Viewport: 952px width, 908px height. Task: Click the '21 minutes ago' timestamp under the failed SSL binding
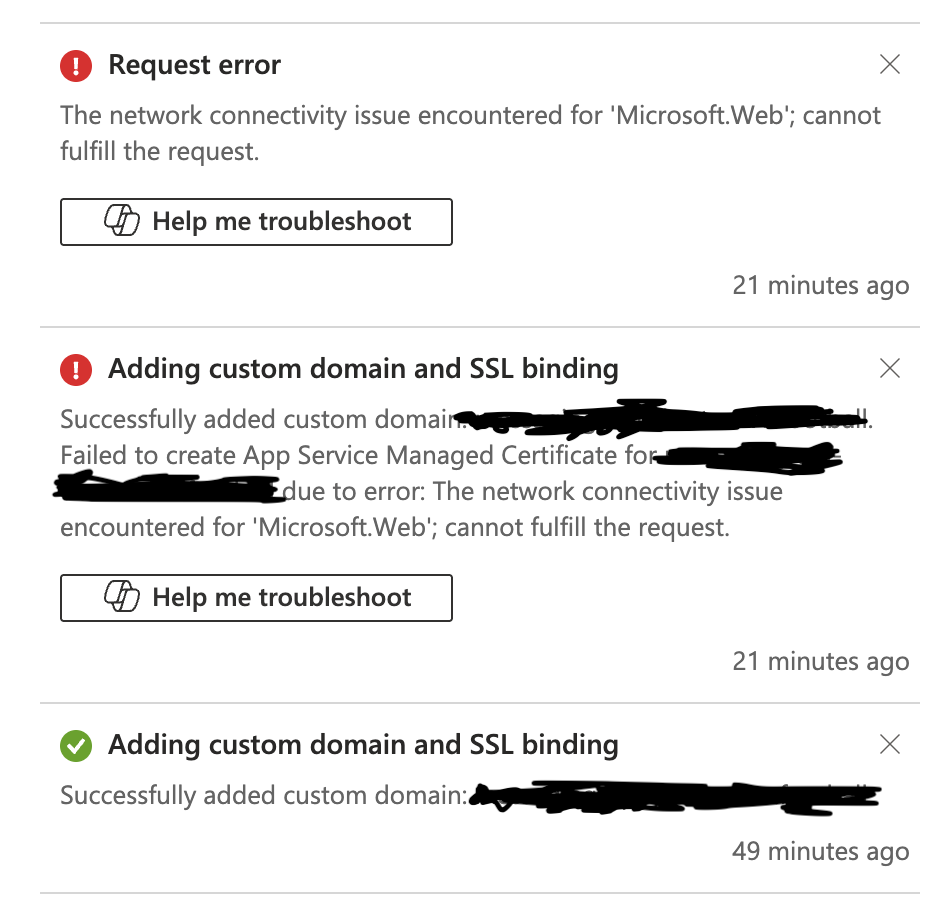[821, 661]
